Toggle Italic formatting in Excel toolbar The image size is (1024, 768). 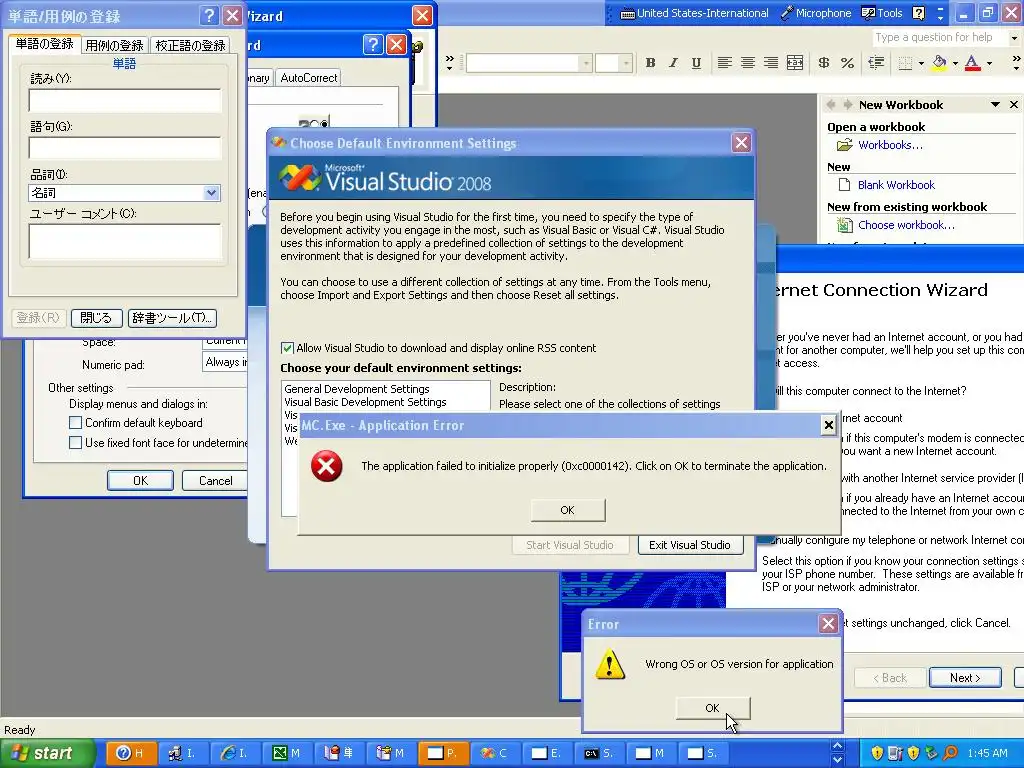[x=673, y=63]
